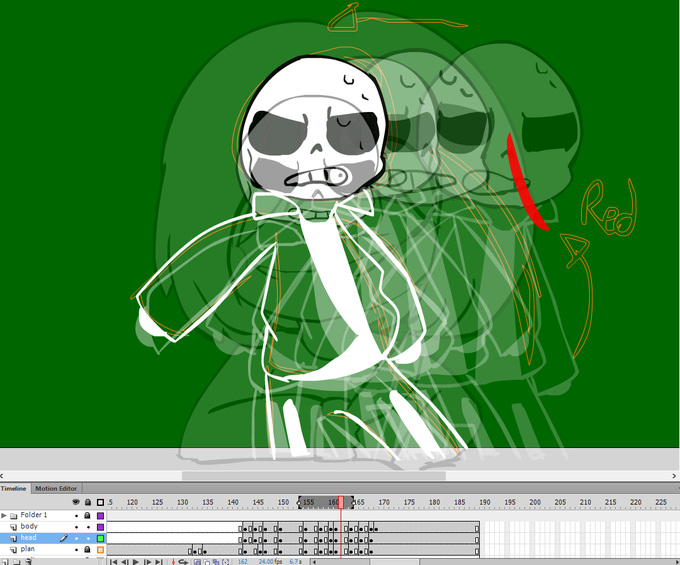Toggle the Loop playback icon
680x565 pixels.
[x=183, y=562]
